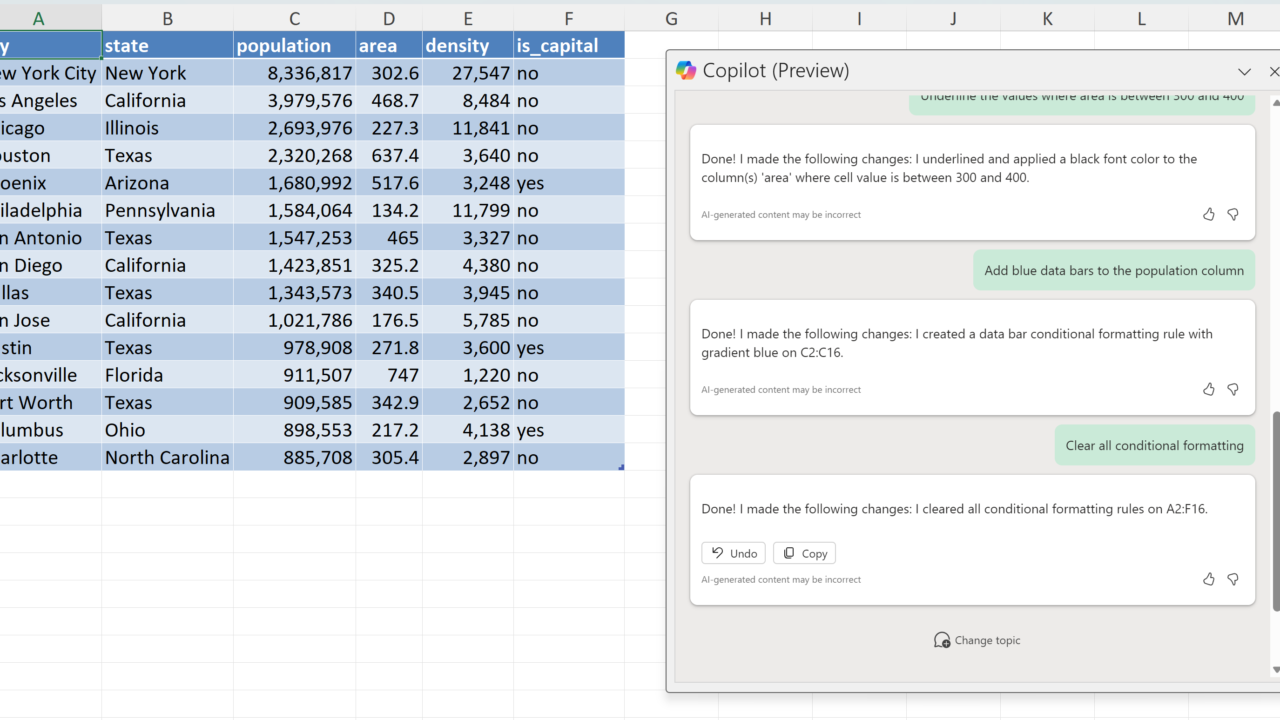1280x720 pixels.
Task: Click the North Carolina state cell
Action: click(x=167, y=458)
